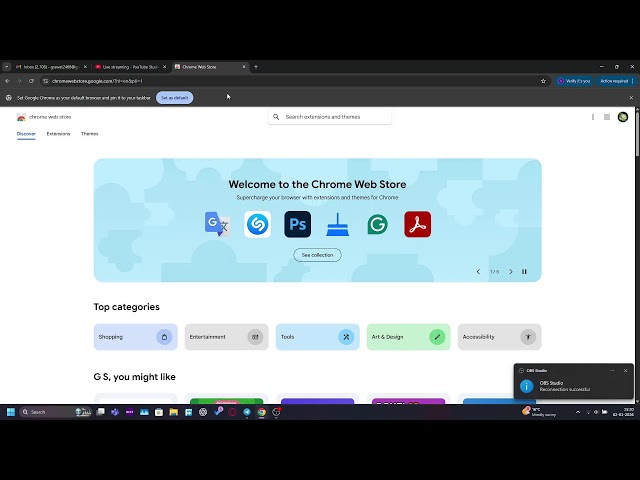Switch to the Extensions tab
640x480 pixels.
(x=58, y=134)
